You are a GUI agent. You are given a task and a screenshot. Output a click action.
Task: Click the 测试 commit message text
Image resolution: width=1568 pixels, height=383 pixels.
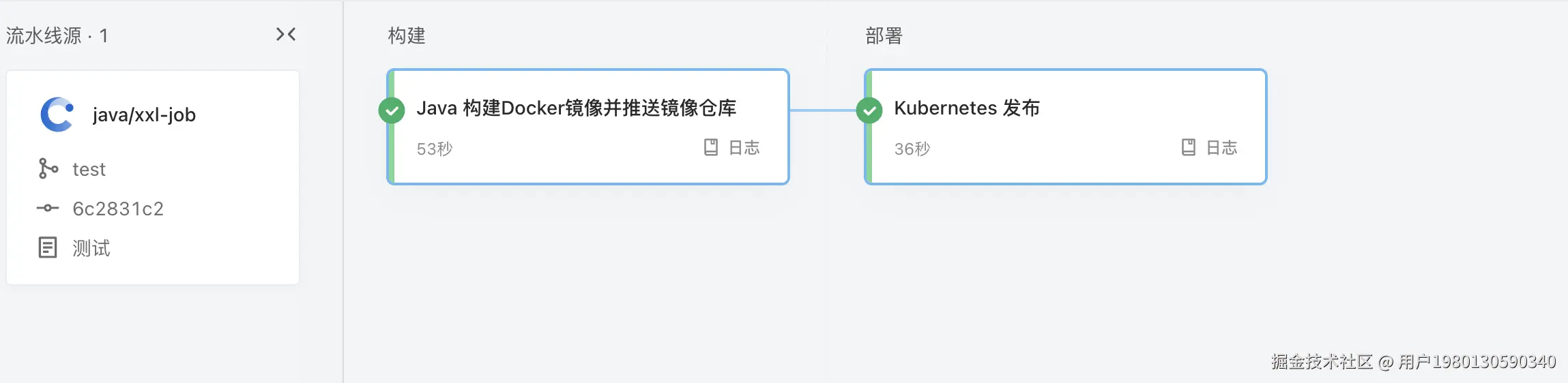click(x=91, y=248)
